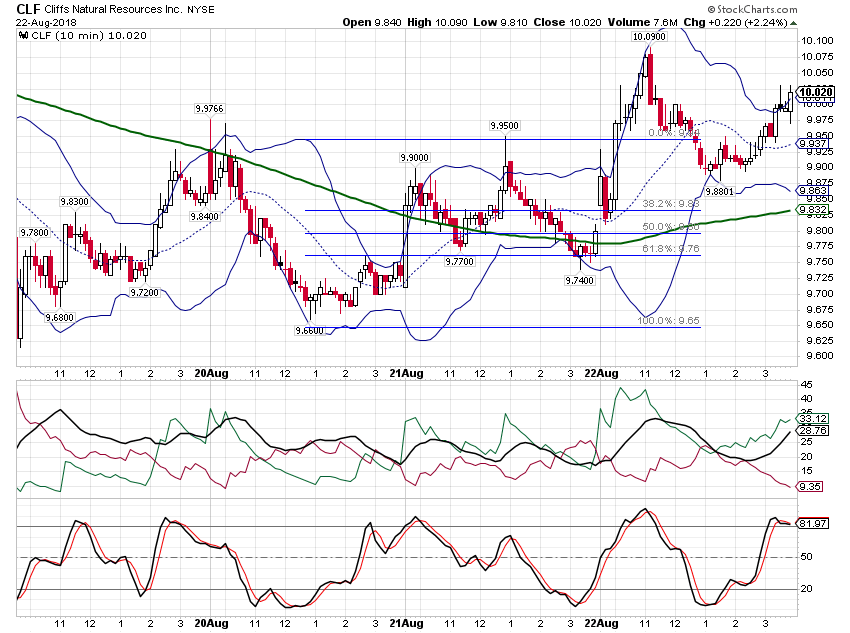The image size is (850, 633).
Task: Click the 9.9500 price label
Action: coord(505,126)
